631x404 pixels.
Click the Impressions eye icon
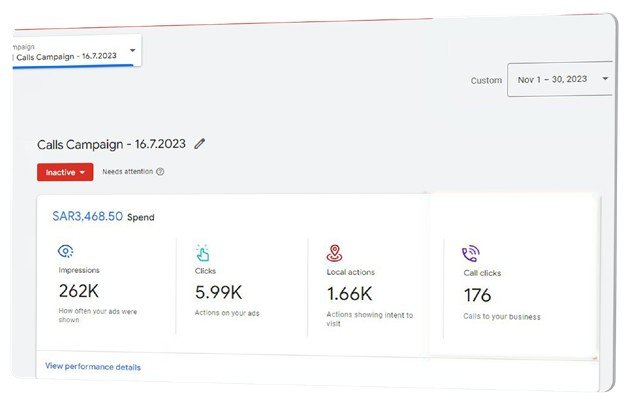click(66, 251)
